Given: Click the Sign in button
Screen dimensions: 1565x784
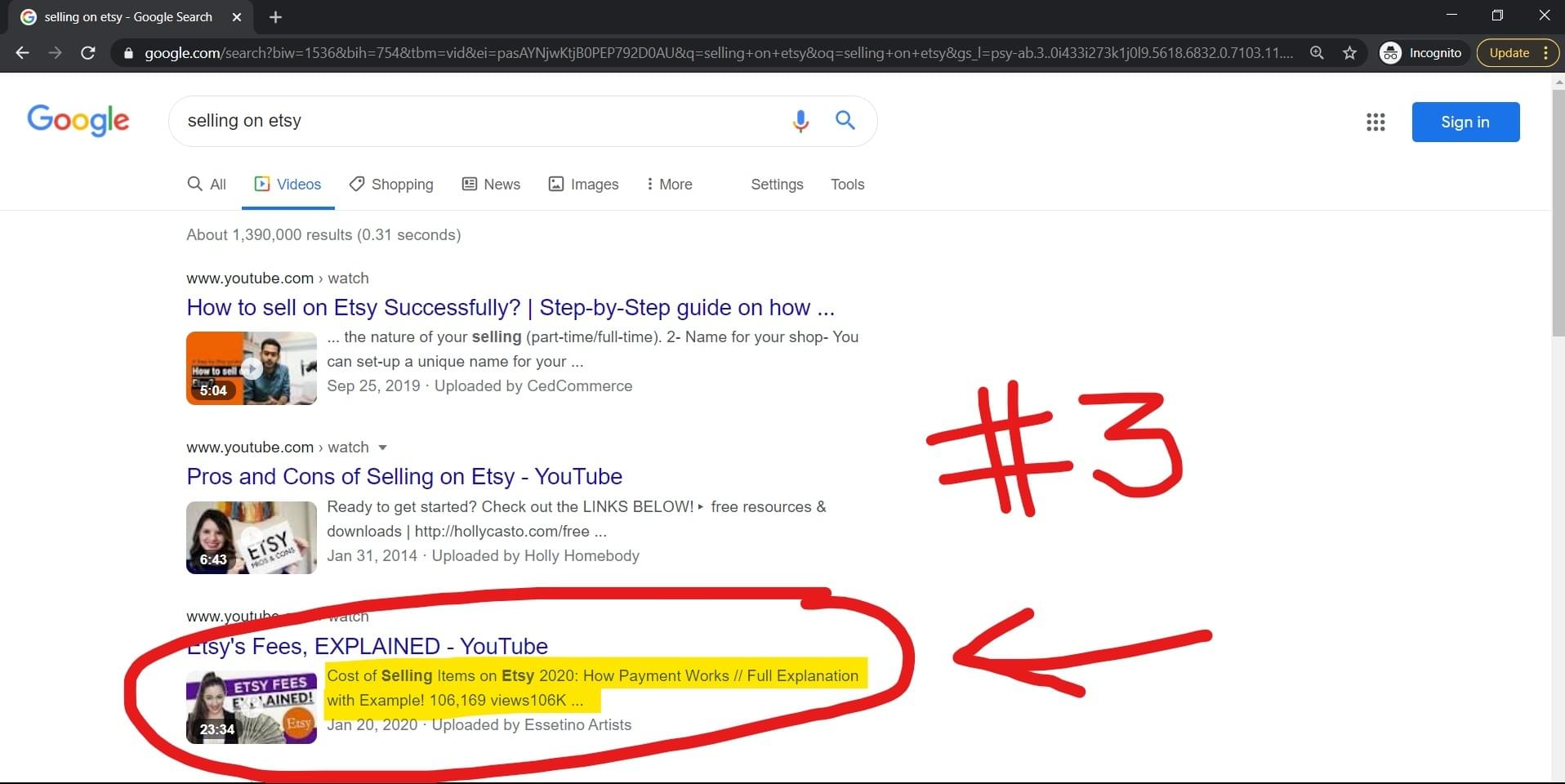Looking at the screenshot, I should point(1465,122).
